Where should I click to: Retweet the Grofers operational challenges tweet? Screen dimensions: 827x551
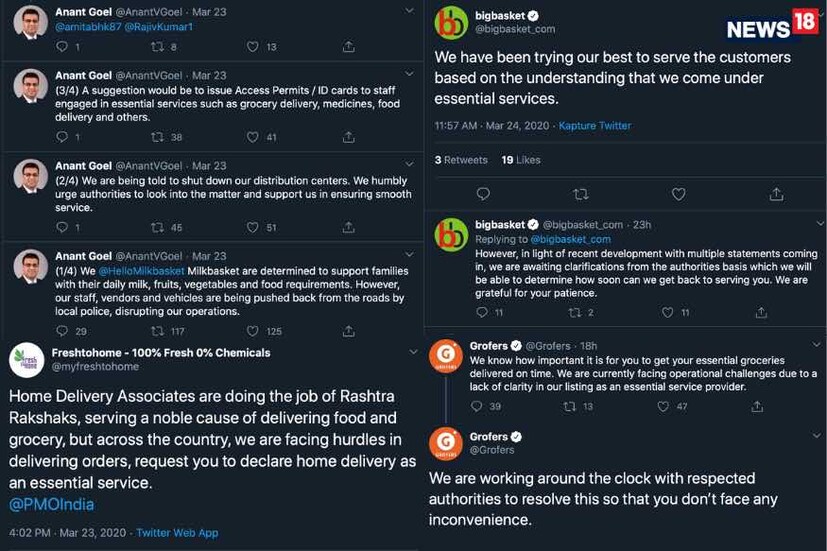[572, 407]
